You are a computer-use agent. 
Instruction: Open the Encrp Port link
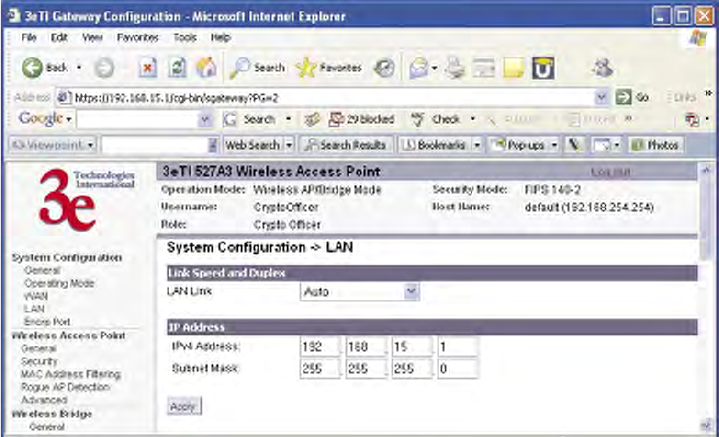(47, 321)
